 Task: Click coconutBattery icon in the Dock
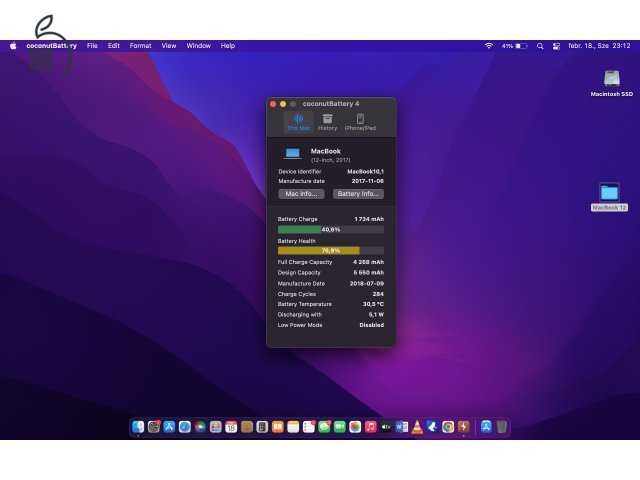tap(464, 427)
